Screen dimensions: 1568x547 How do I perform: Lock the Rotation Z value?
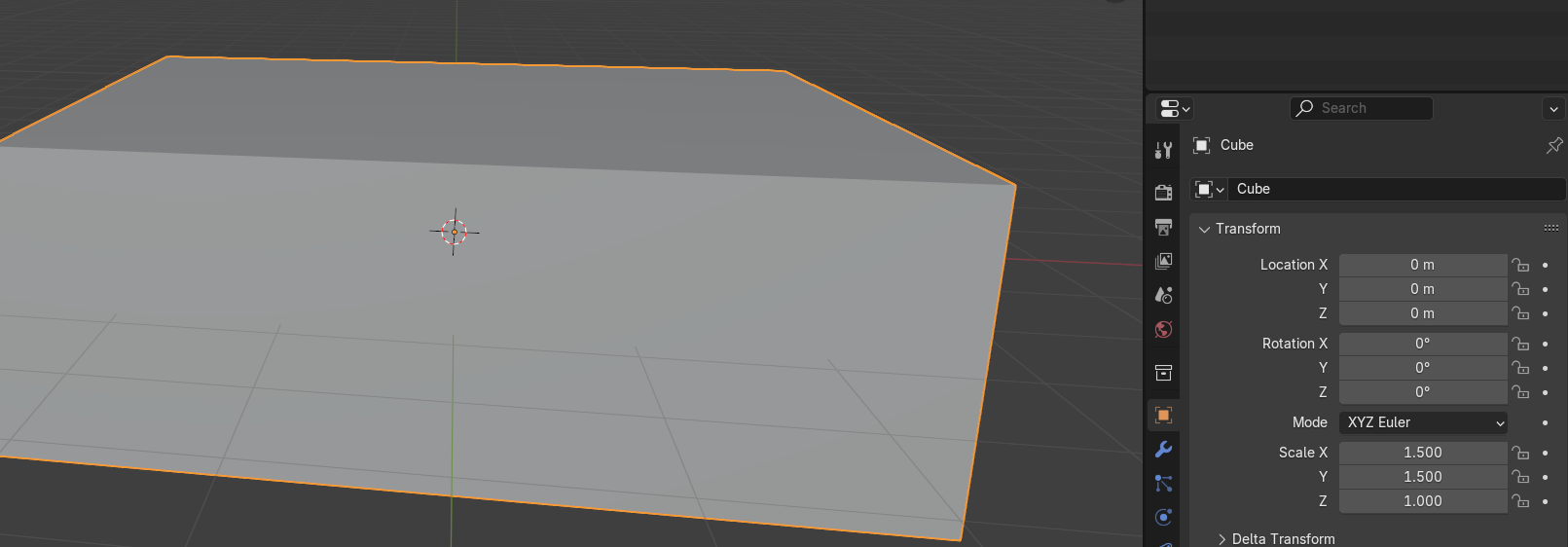click(1520, 392)
